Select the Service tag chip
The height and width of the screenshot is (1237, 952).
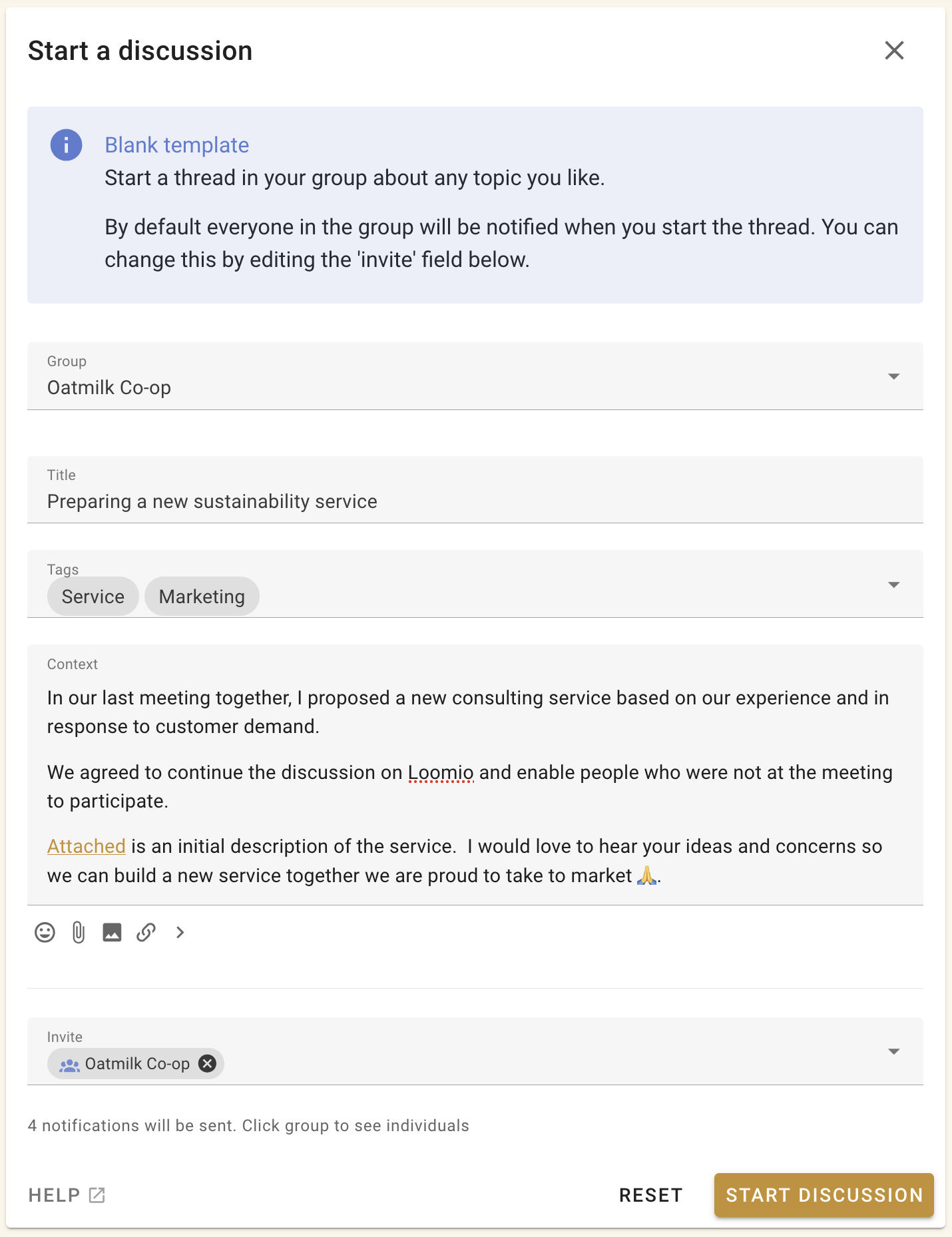[x=93, y=596]
